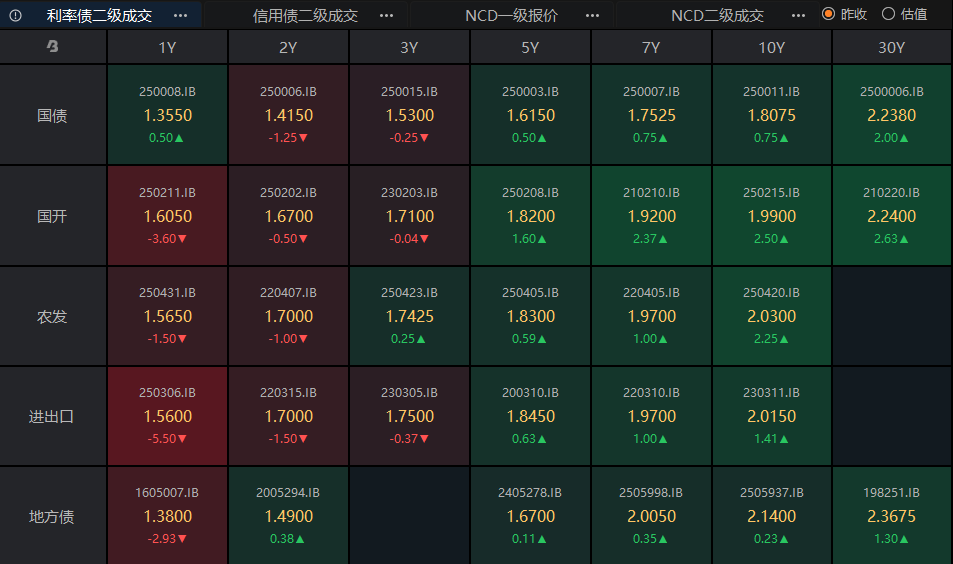
Task: Open the NCD二级成交 tab
Action: pyautogui.click(x=717, y=15)
